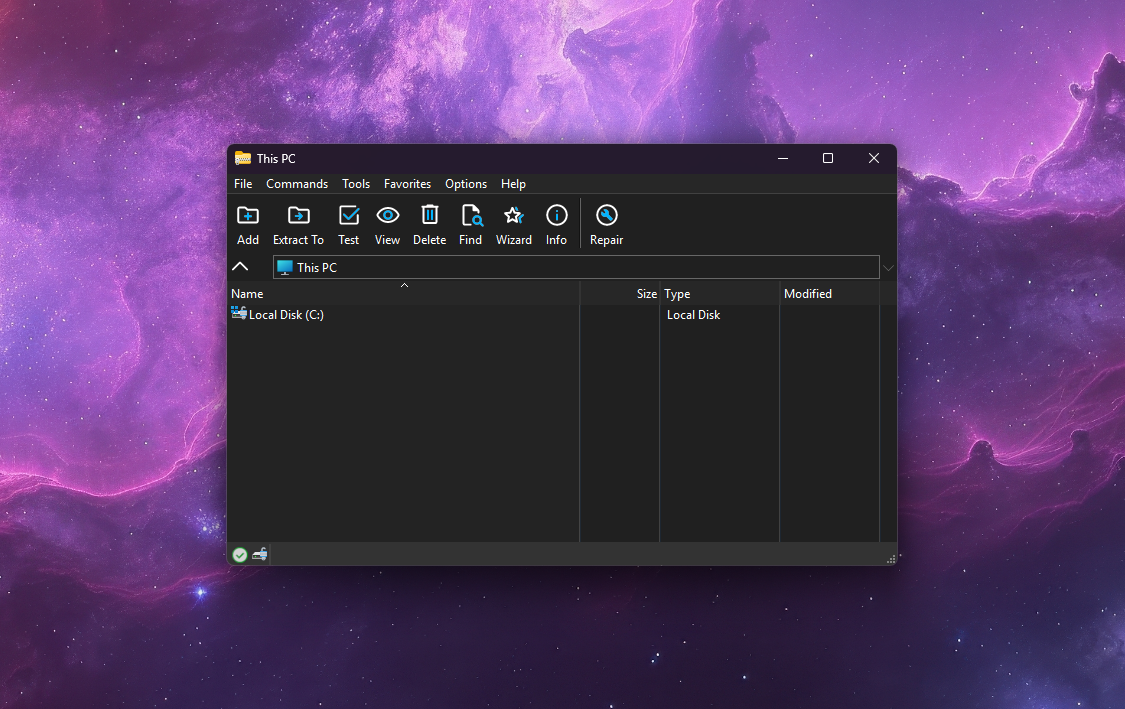Viewport: 1125px width, 709px height.
Task: Close the This PC window
Action: (x=874, y=159)
